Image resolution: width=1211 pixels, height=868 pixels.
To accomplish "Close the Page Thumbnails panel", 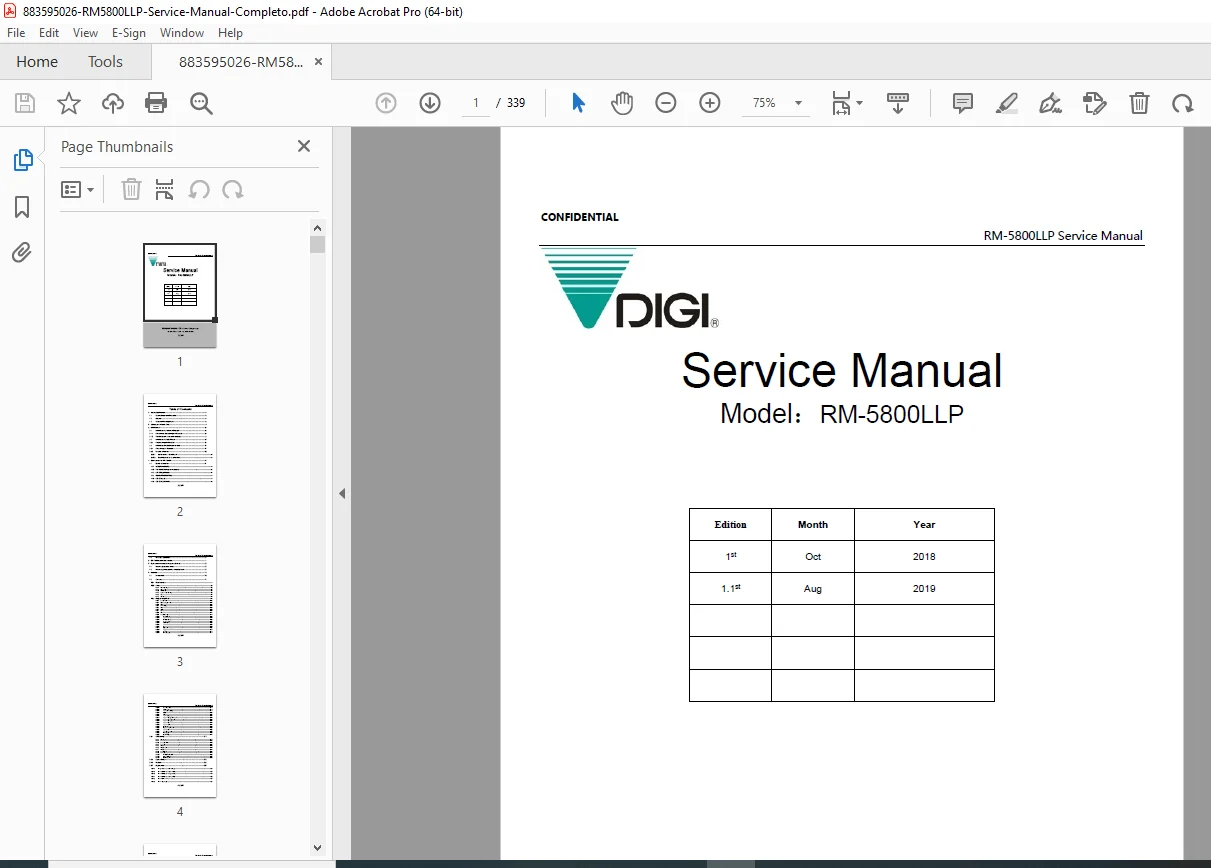I will pos(304,146).
